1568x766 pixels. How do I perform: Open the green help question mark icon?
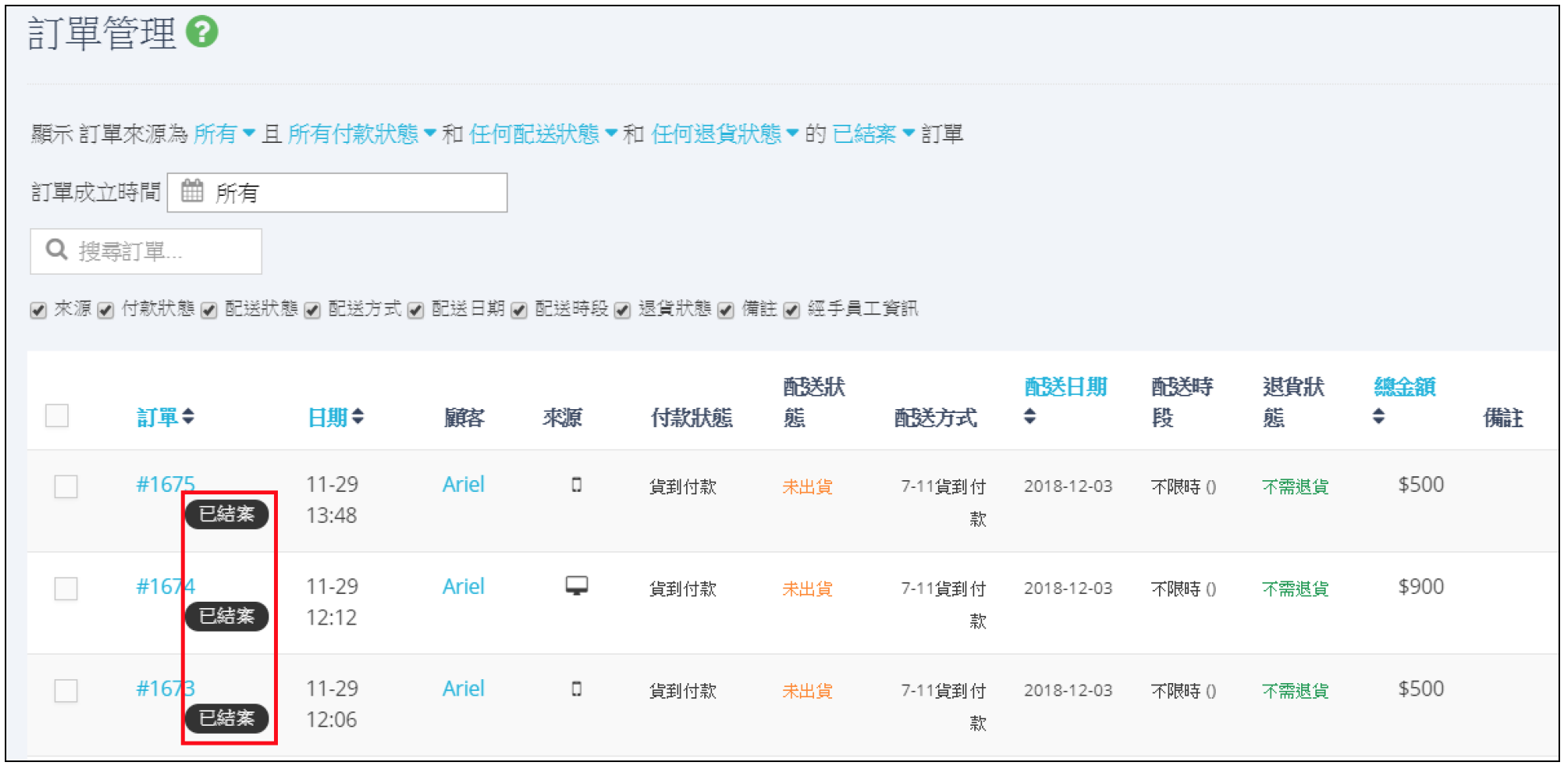[x=202, y=32]
